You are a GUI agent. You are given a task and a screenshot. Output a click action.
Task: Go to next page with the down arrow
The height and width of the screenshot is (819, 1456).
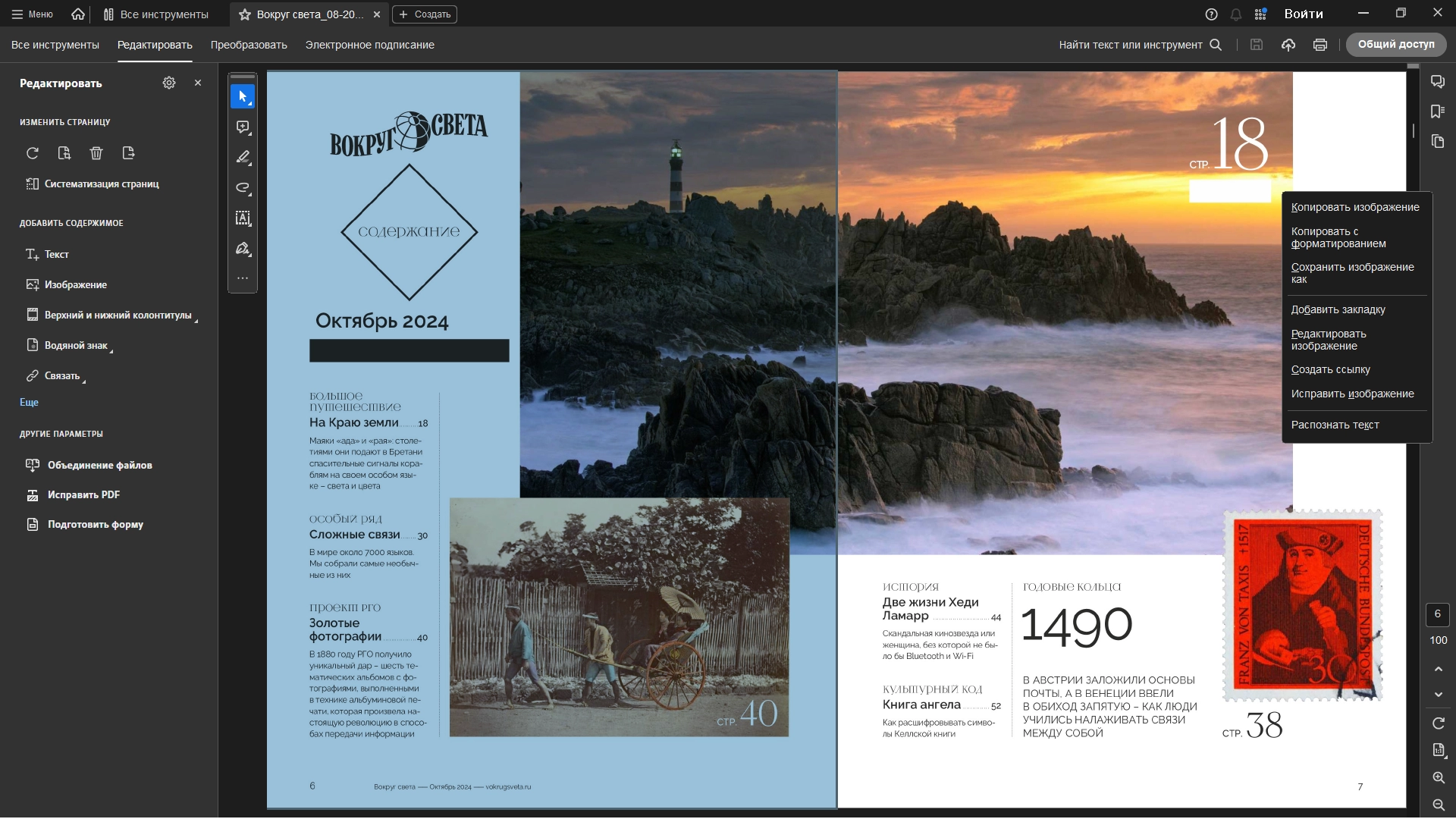point(1439,695)
